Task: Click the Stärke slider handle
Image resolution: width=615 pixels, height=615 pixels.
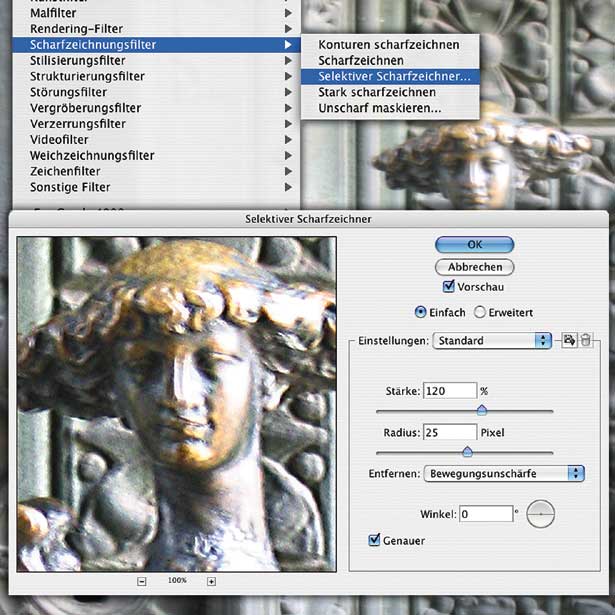Action: [x=481, y=410]
